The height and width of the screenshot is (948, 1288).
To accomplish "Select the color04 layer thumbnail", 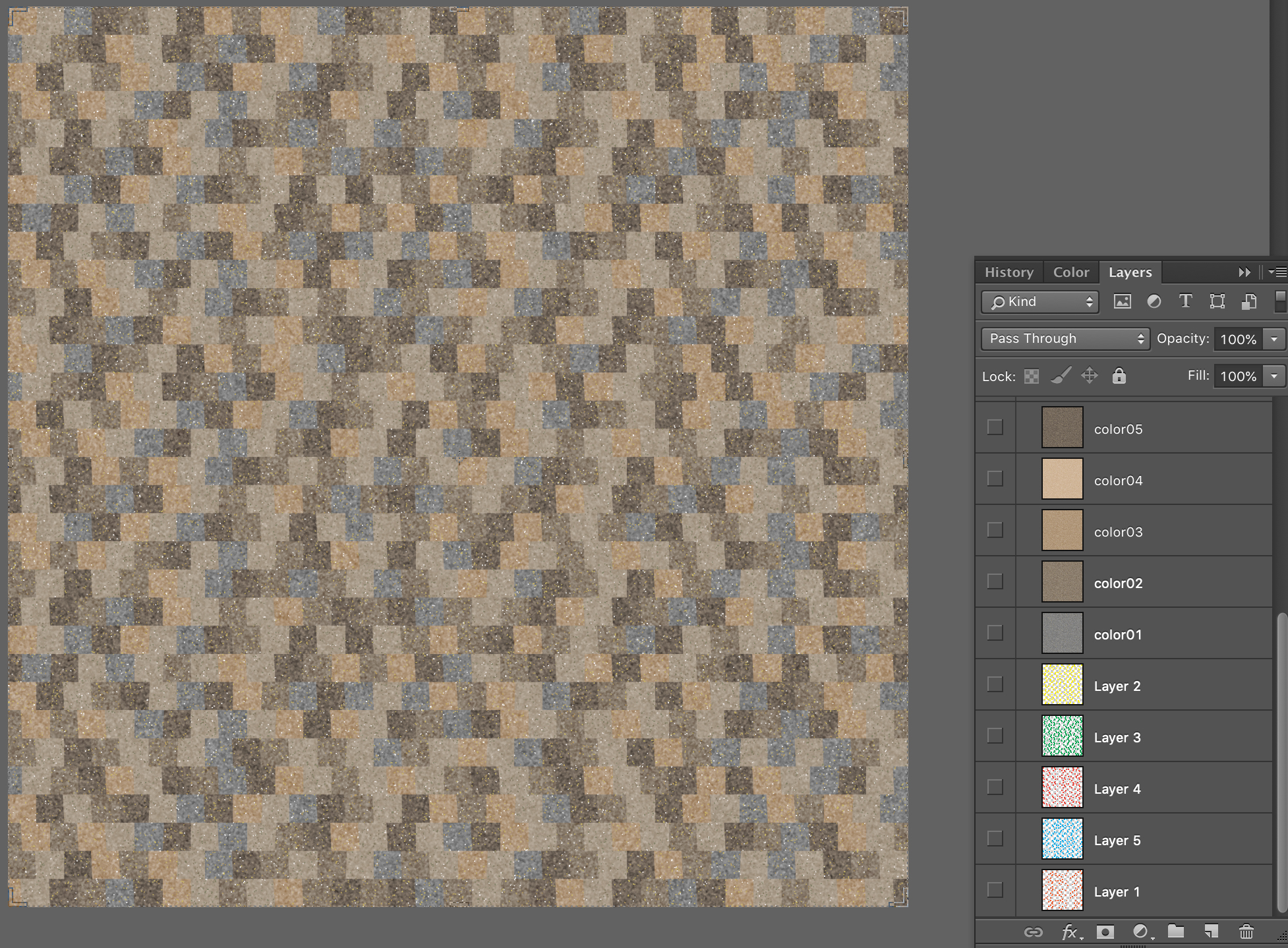I will click(x=1062, y=479).
